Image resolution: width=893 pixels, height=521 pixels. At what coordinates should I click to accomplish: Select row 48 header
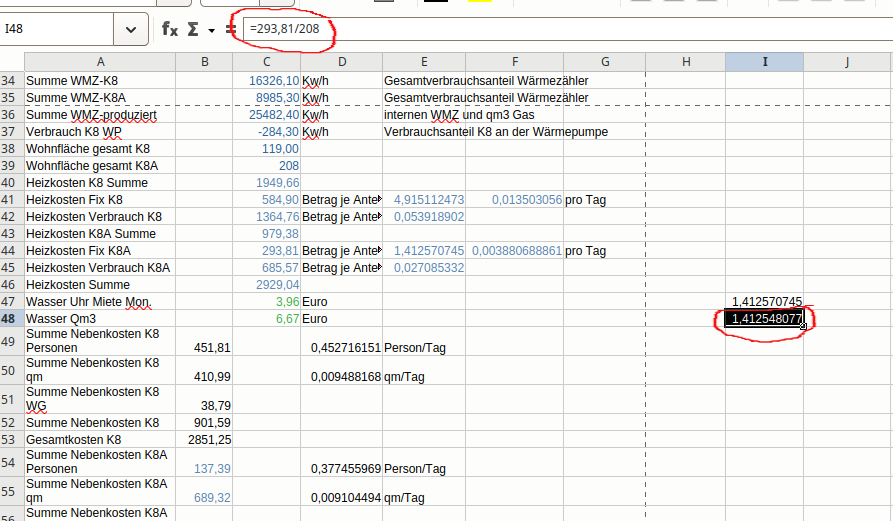(x=12, y=319)
